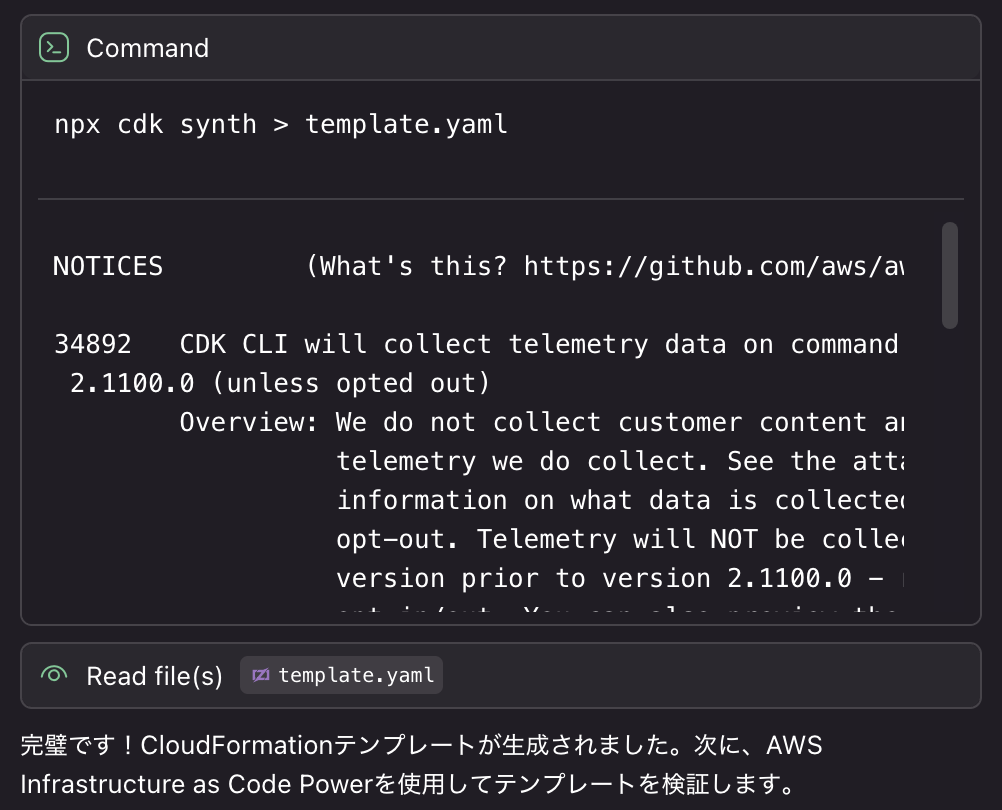Click the command output scrollbar thumb
Viewport: 1002px width, 810px height.
tap(949, 275)
